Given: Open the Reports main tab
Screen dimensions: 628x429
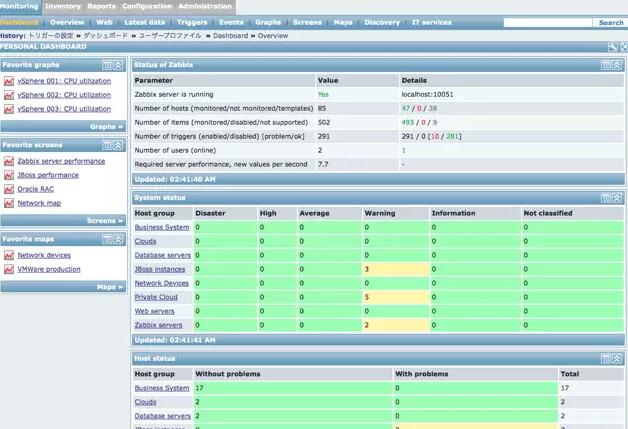Looking at the screenshot, I should pyautogui.click(x=101, y=6).
